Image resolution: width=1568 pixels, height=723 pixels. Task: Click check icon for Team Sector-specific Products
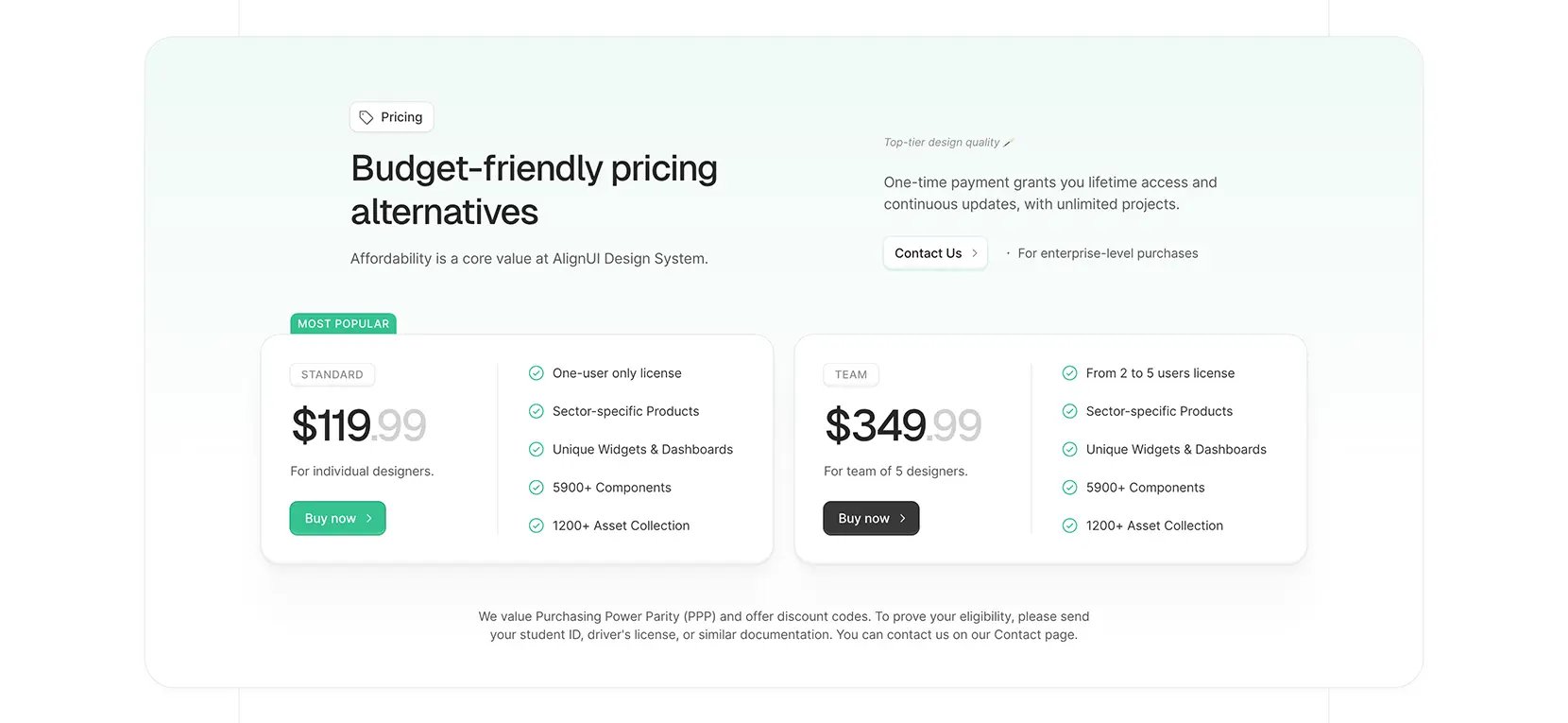click(x=1069, y=411)
